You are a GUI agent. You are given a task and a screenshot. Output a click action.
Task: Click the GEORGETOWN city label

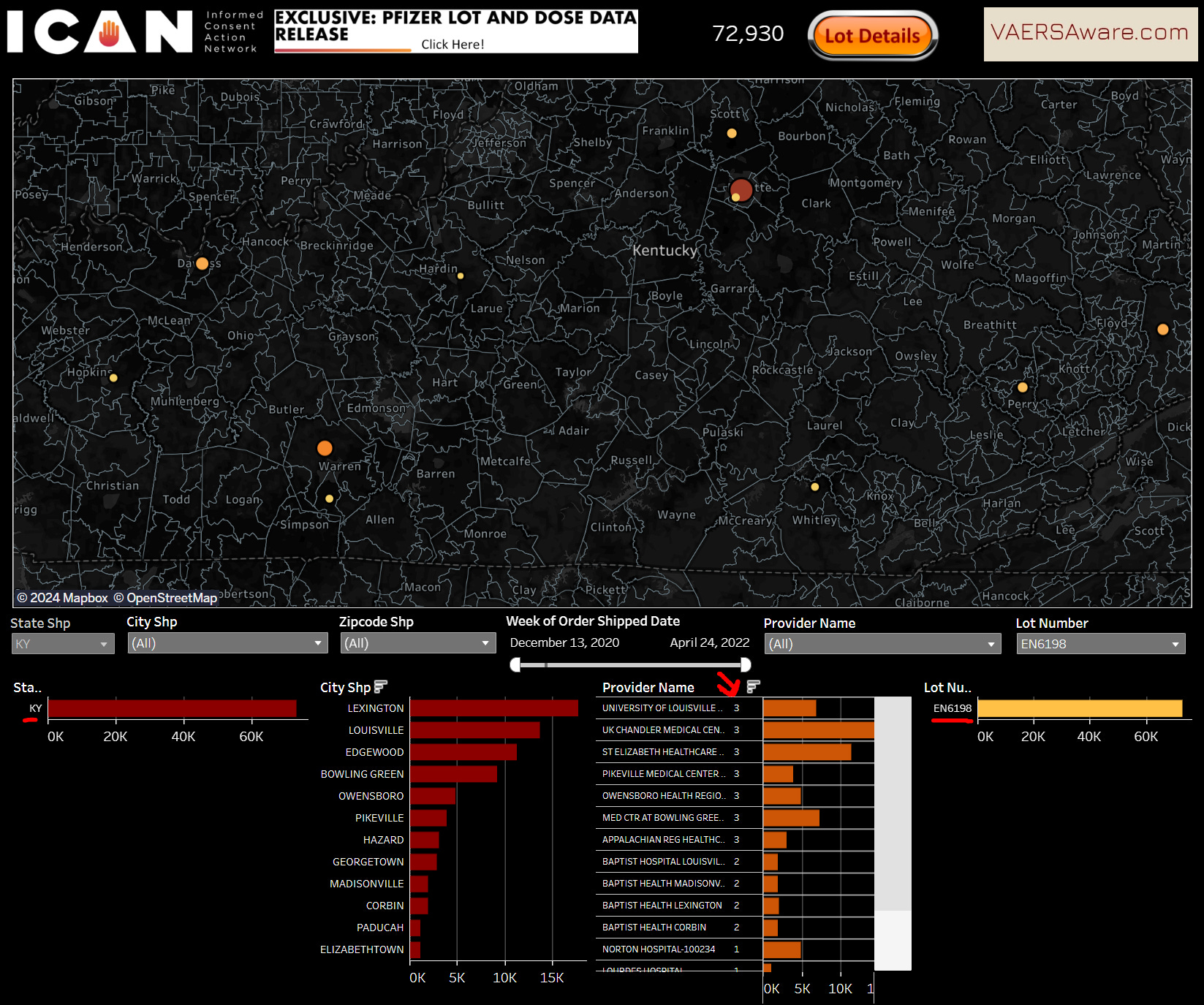pos(368,862)
